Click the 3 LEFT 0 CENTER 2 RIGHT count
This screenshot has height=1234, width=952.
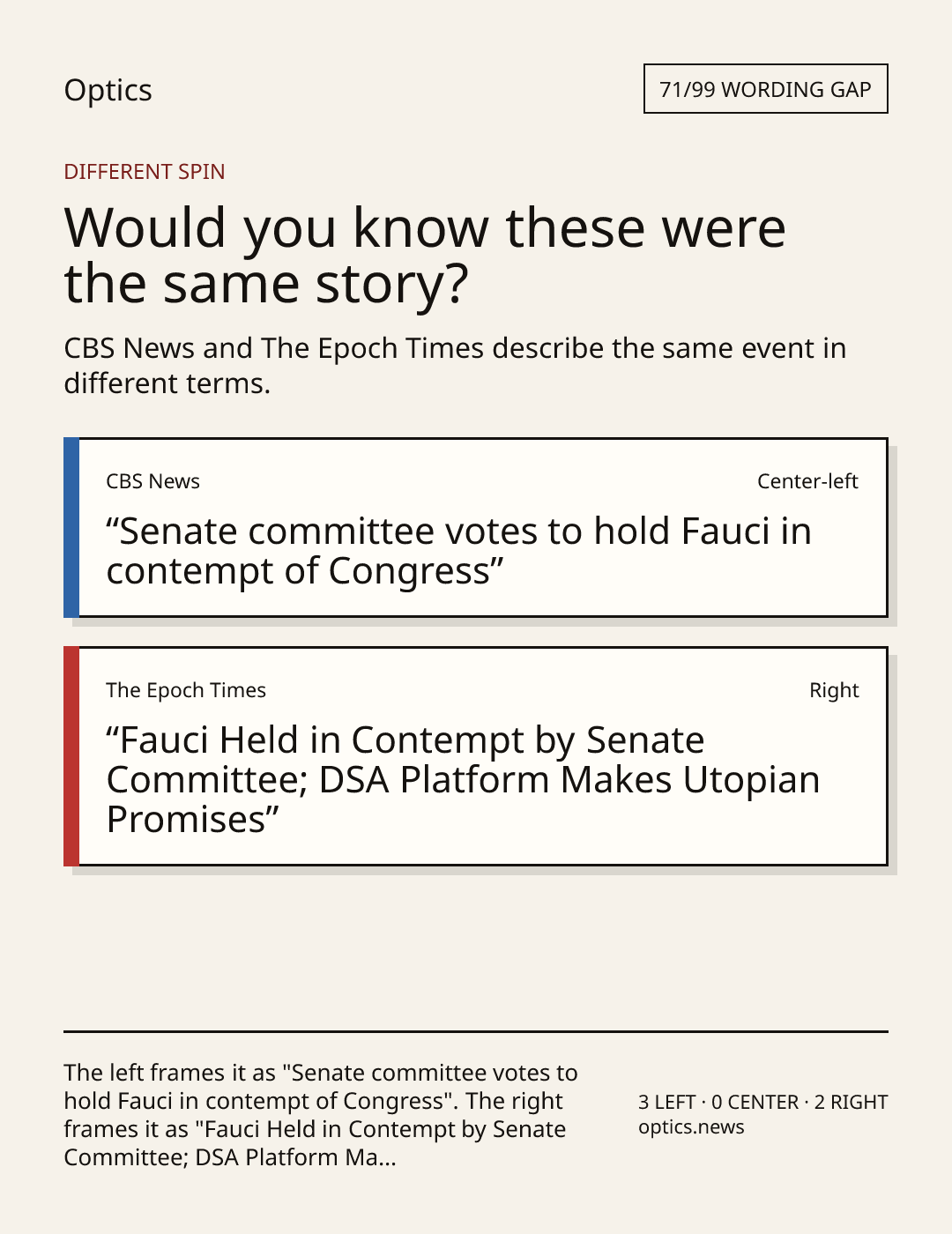click(x=763, y=1102)
